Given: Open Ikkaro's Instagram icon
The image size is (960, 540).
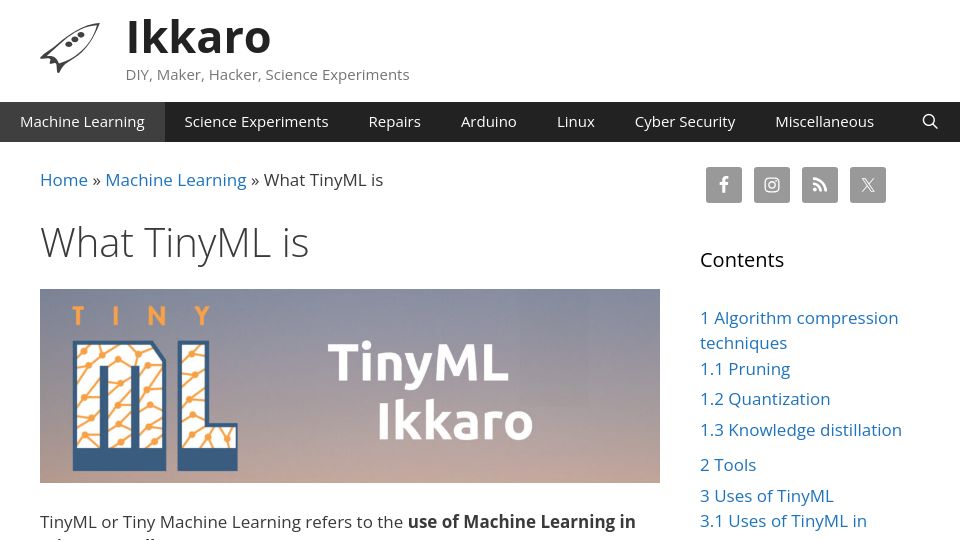Looking at the screenshot, I should [x=771, y=185].
